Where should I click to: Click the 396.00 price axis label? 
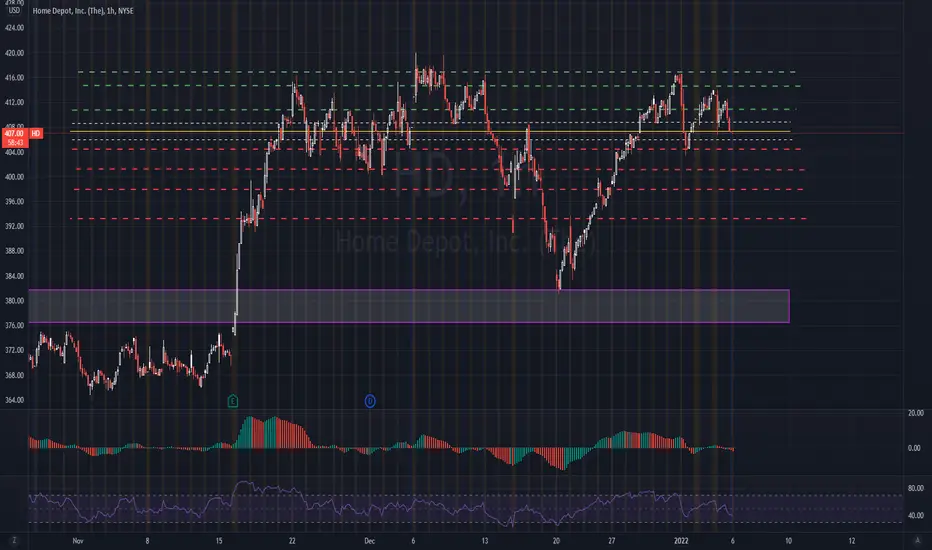[x=14, y=202]
